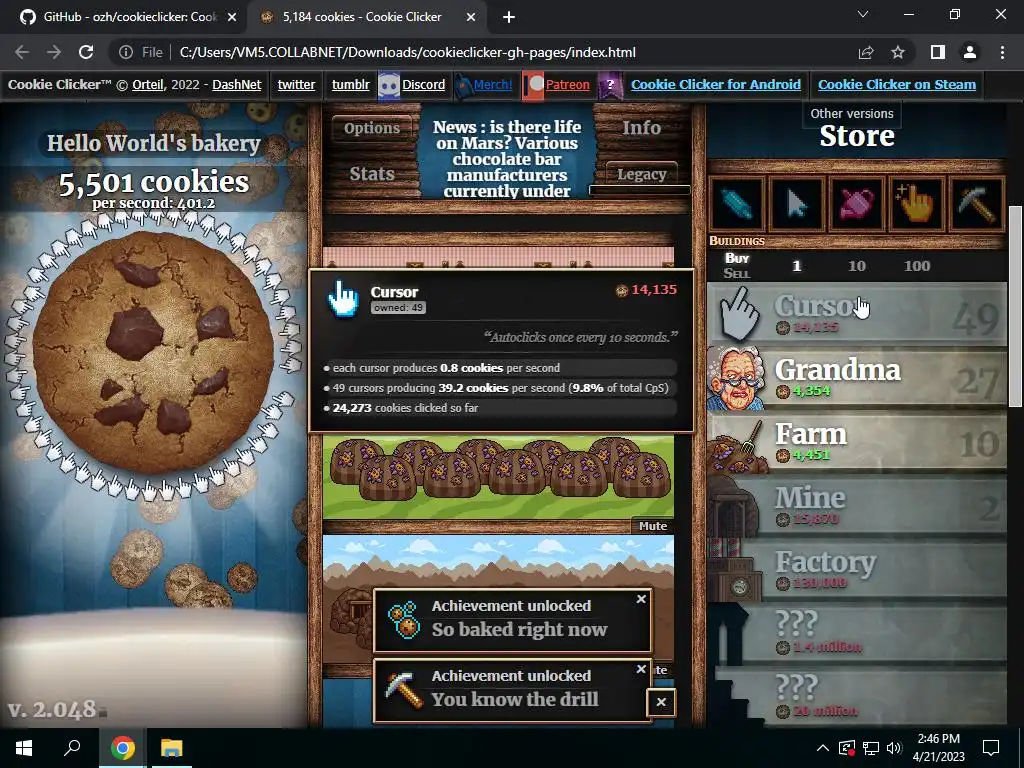Click the store vertical scrollbar

(1014, 307)
